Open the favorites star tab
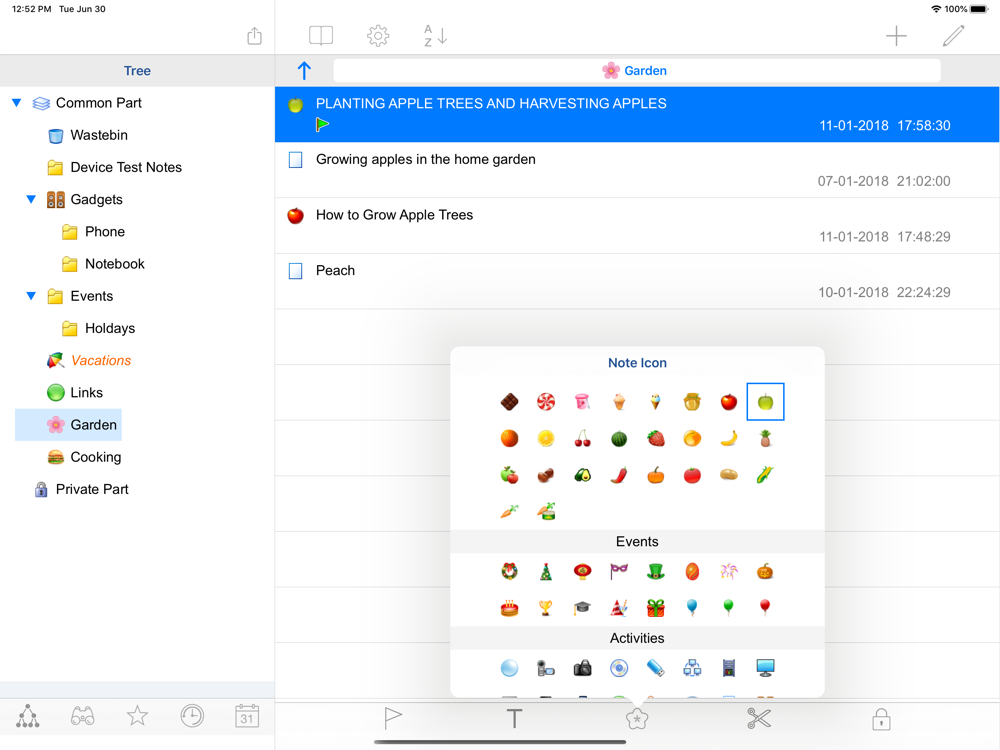This screenshot has height=750, width=1000. click(137, 716)
